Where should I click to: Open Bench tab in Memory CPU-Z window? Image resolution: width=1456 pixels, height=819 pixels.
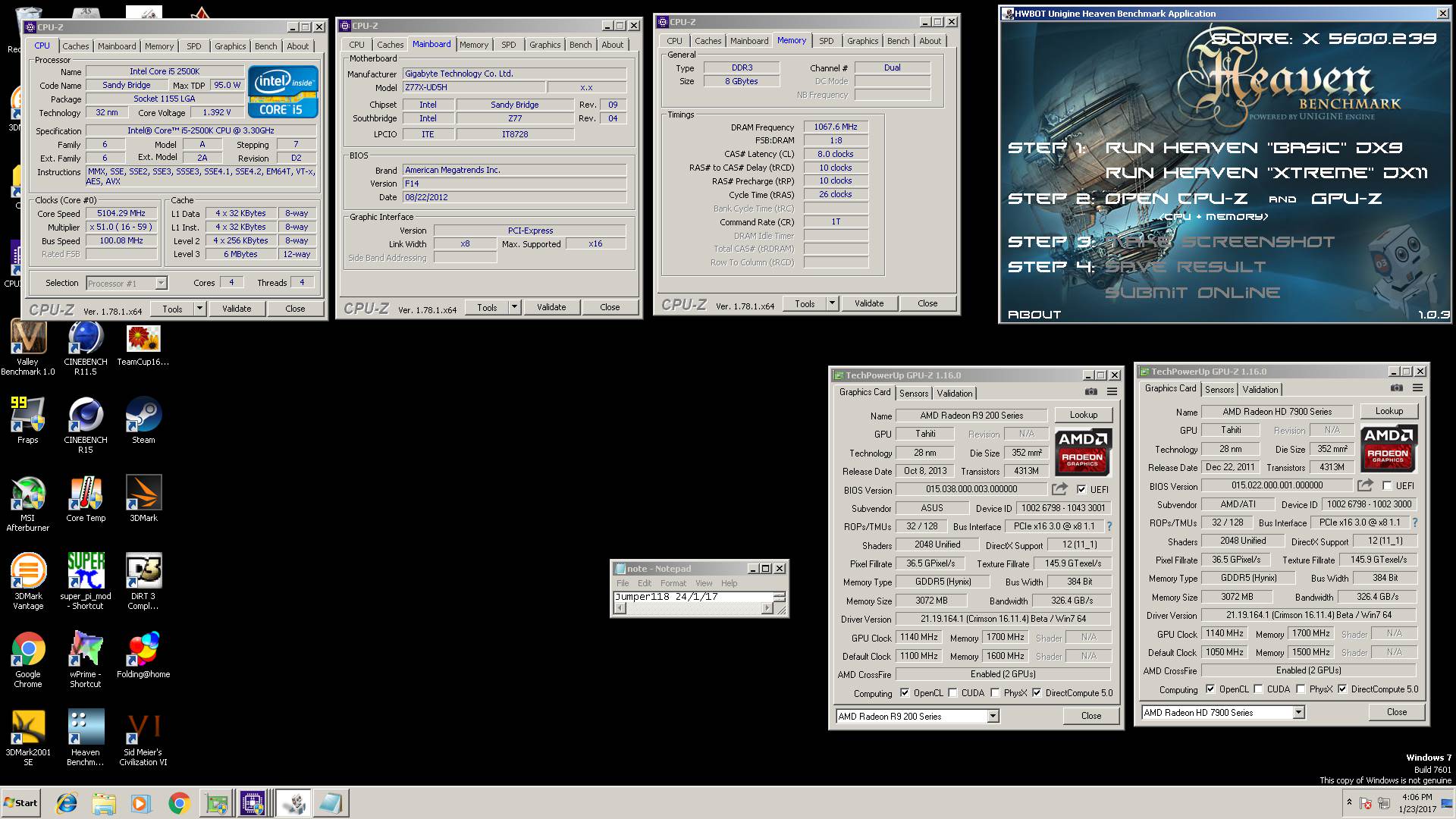[x=898, y=41]
